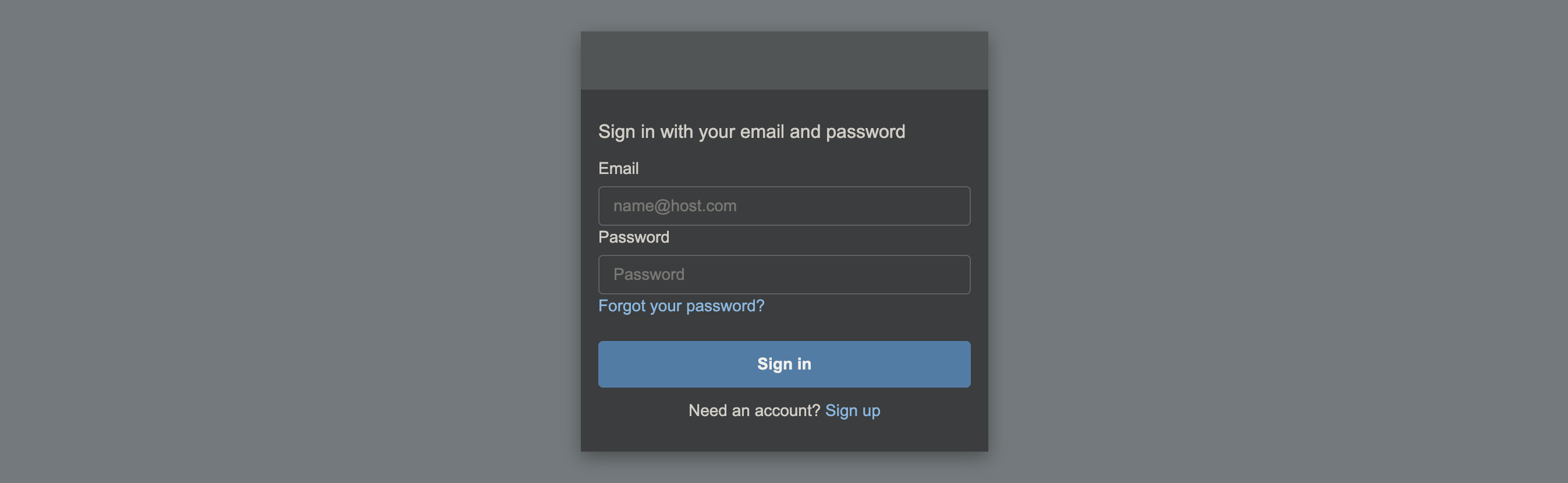Click the Email input field
This screenshot has width=1568, height=483.
click(x=784, y=205)
